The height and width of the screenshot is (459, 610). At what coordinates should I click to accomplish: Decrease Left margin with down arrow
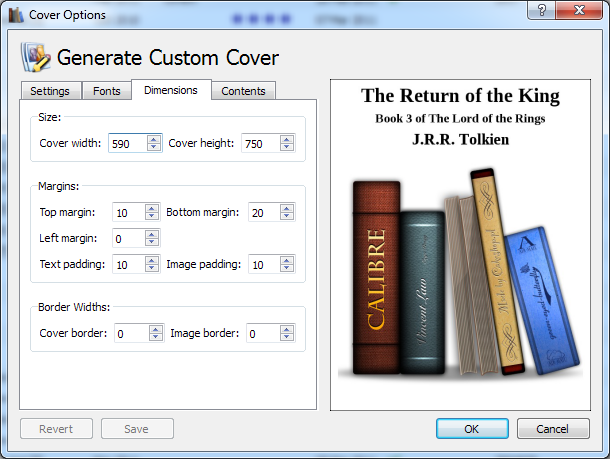pos(152,242)
